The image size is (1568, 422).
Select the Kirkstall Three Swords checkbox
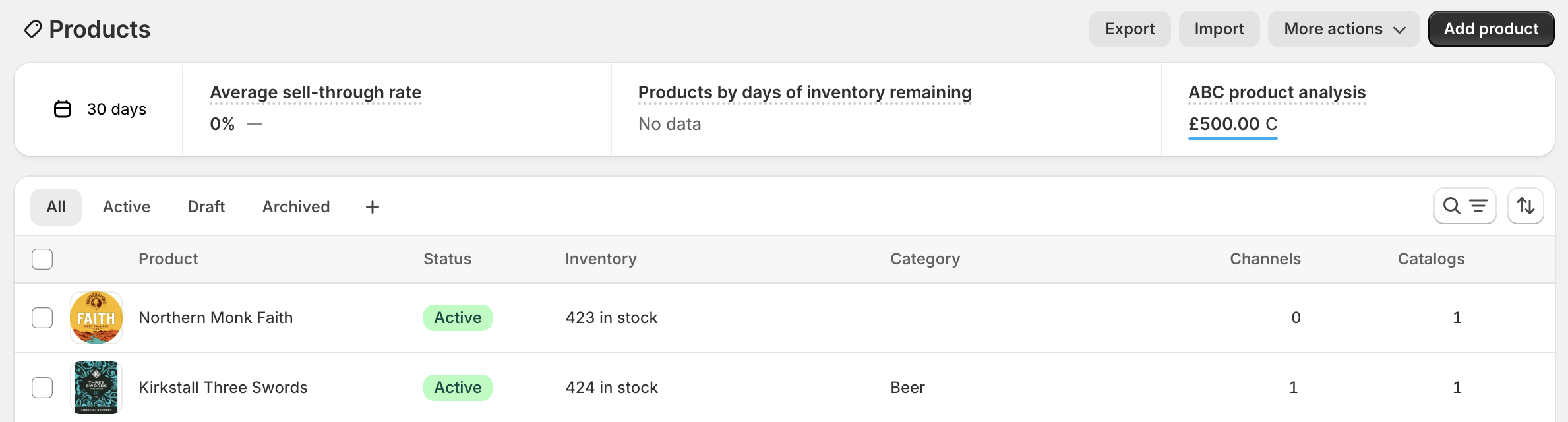(42, 388)
